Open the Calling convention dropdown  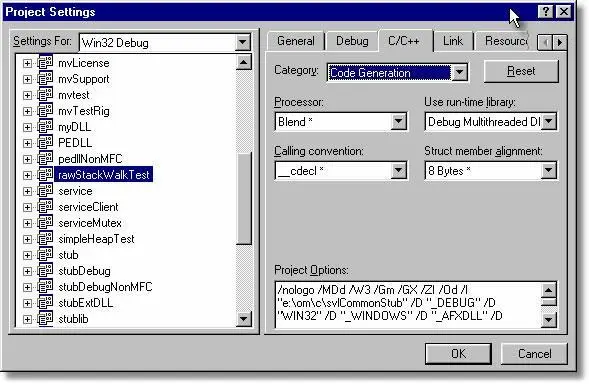tap(398, 171)
